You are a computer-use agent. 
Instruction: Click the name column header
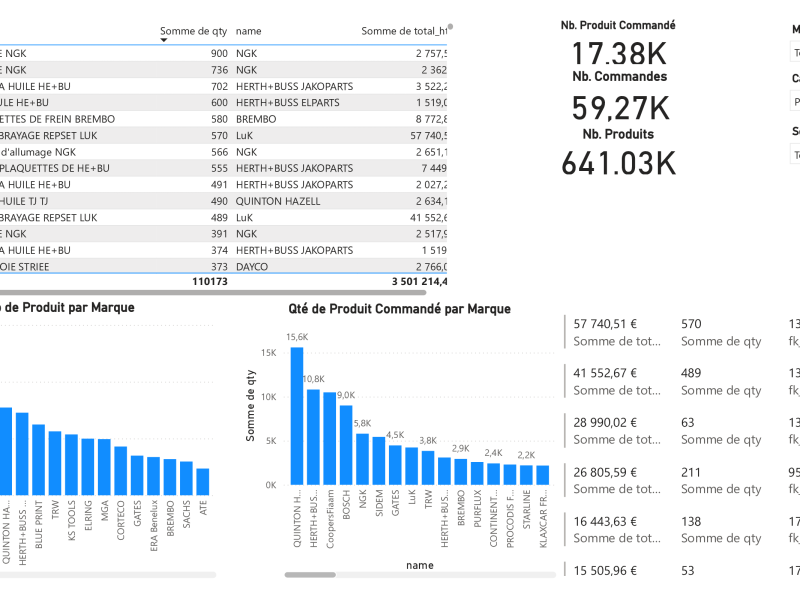click(248, 32)
